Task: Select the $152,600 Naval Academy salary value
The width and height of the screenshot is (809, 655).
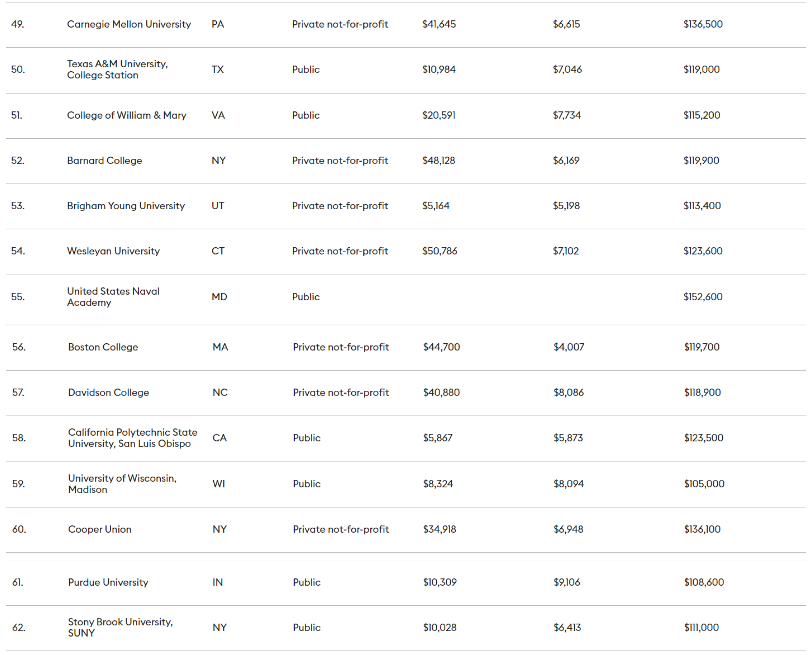Action: [702, 297]
